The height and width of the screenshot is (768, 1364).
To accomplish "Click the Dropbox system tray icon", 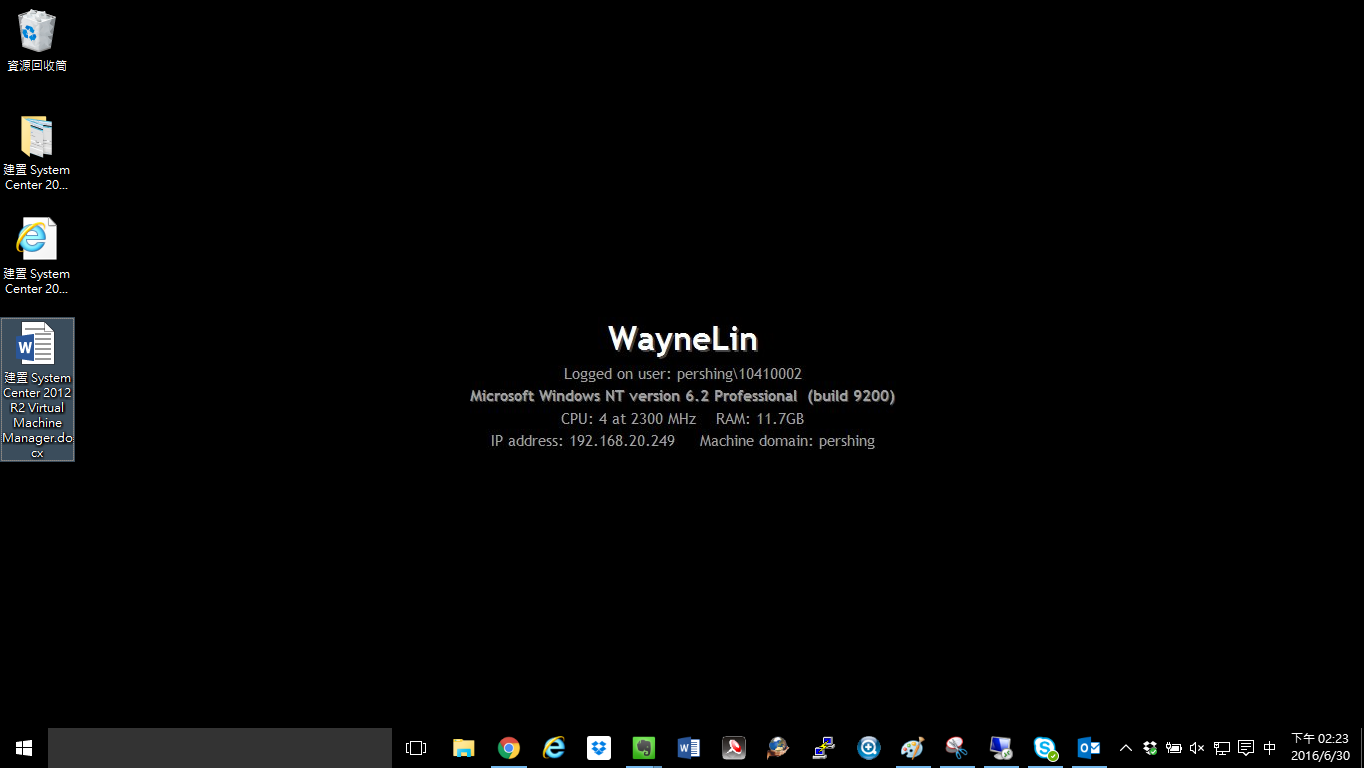I will pyautogui.click(x=1150, y=748).
